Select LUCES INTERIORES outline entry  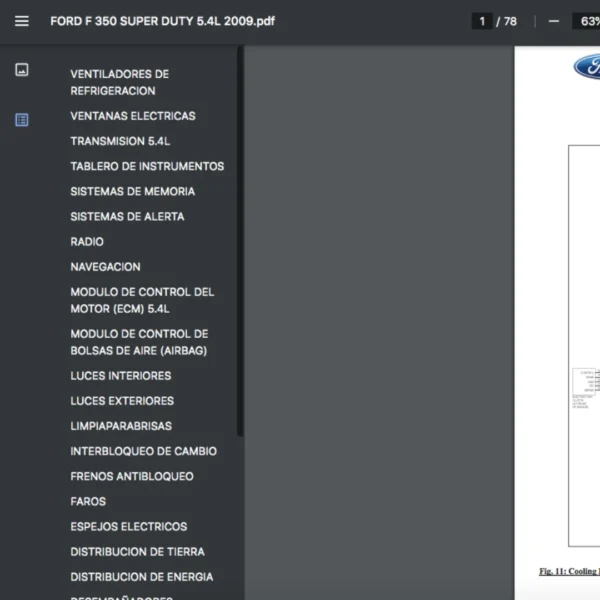(121, 376)
